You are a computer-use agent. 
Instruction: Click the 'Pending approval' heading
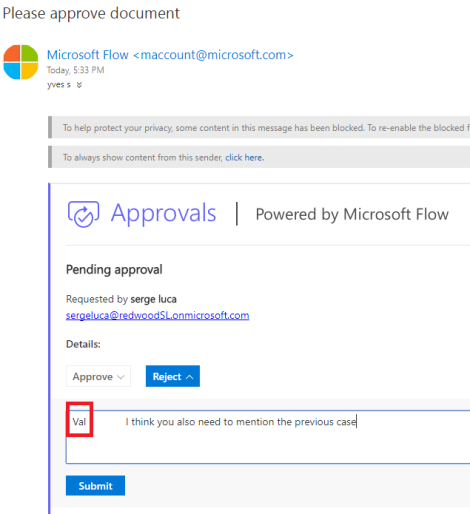tap(114, 270)
